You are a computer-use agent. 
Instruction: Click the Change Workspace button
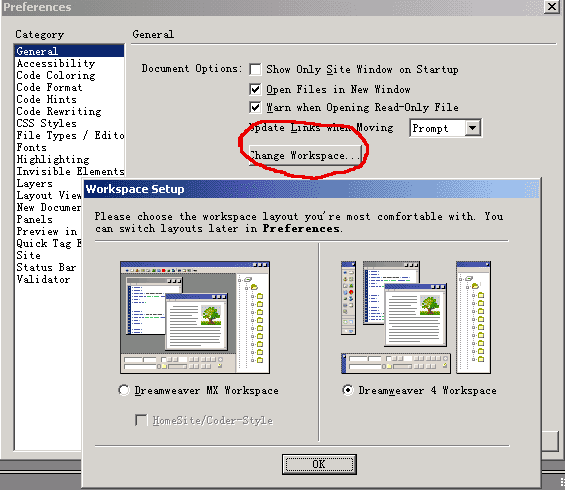click(x=305, y=155)
